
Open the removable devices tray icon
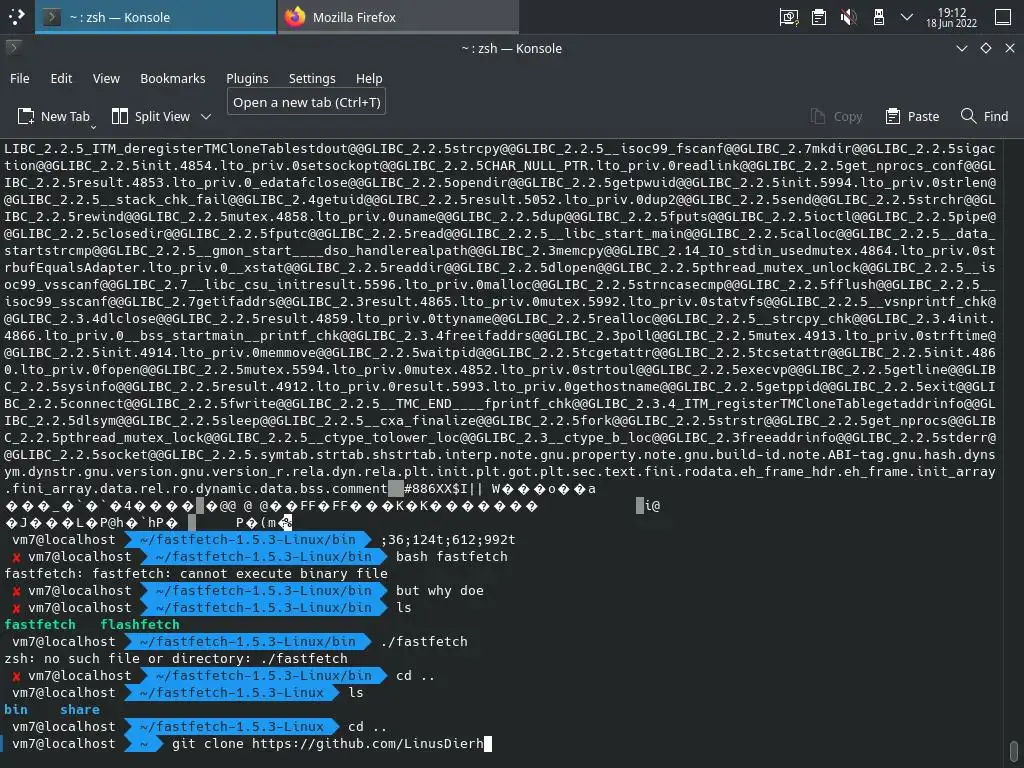pyautogui.click(x=879, y=18)
